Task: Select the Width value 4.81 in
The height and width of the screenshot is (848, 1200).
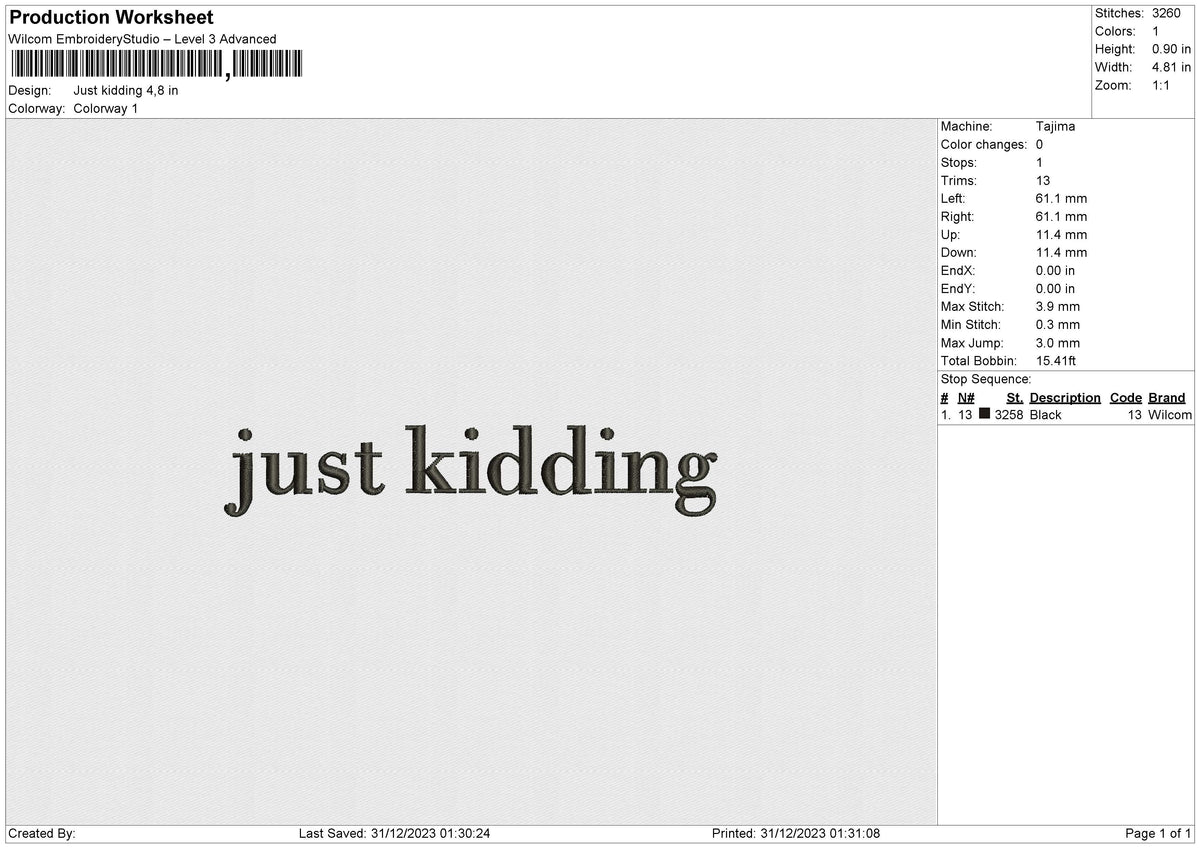Action: click(x=1171, y=67)
